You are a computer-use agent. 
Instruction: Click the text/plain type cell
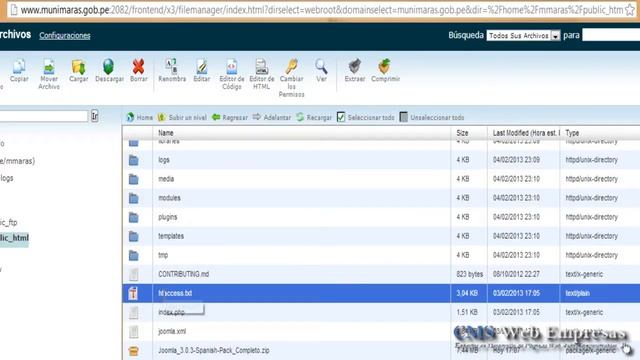578,293
